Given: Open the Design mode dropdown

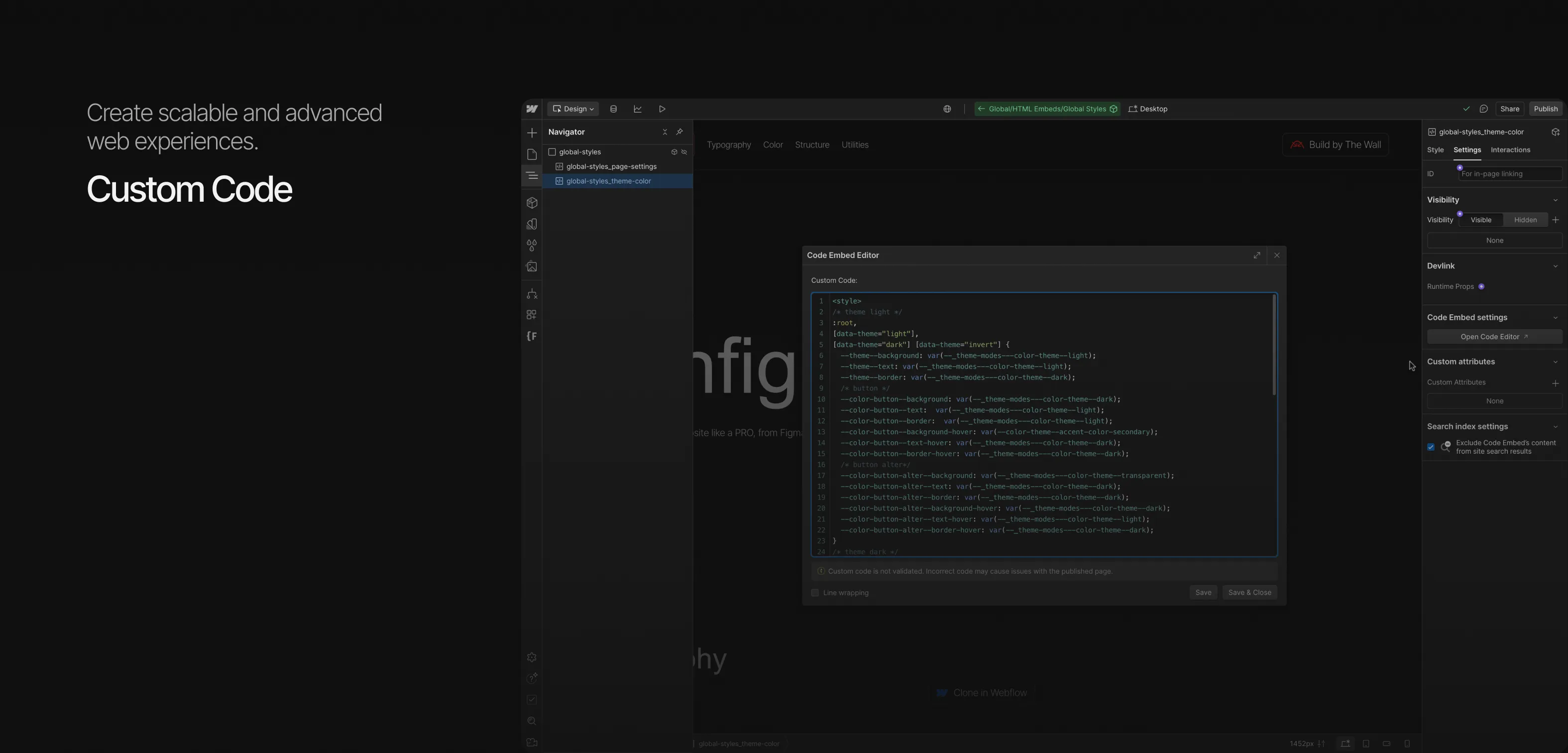Looking at the screenshot, I should [572, 109].
